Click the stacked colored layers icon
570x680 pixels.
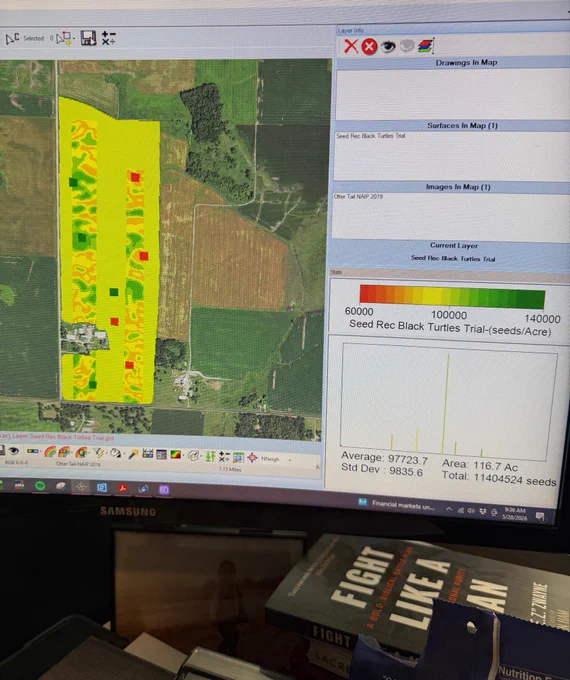pyautogui.click(x=426, y=46)
